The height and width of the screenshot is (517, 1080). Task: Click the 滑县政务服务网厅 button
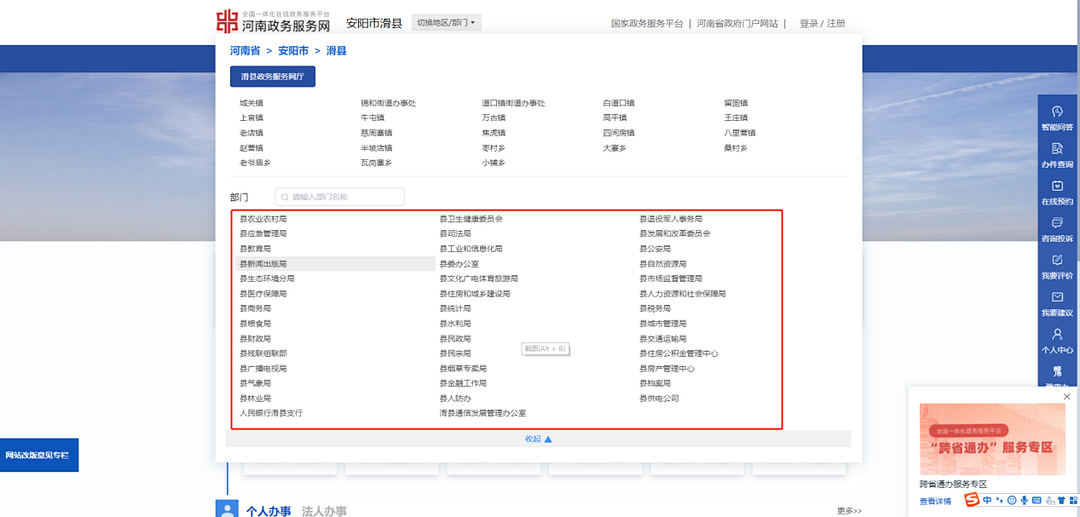coord(272,76)
